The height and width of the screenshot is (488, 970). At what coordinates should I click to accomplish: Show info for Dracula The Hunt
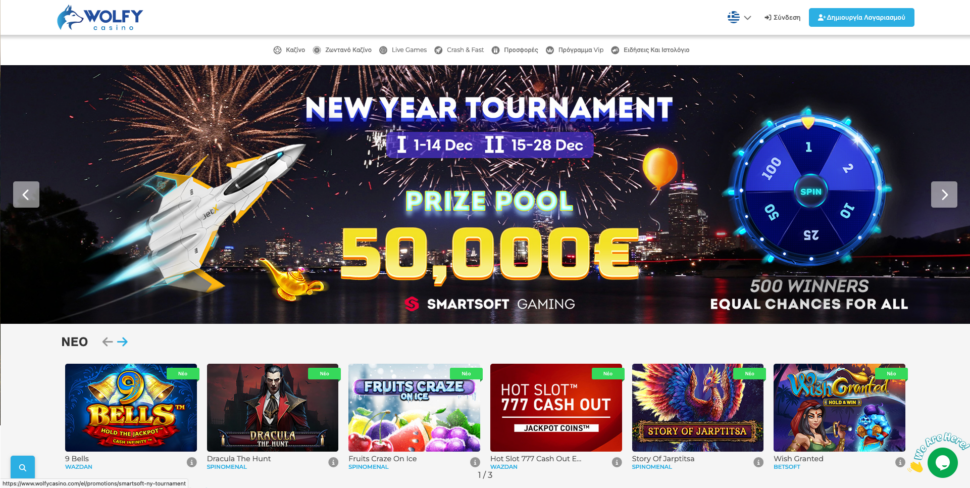pos(333,462)
